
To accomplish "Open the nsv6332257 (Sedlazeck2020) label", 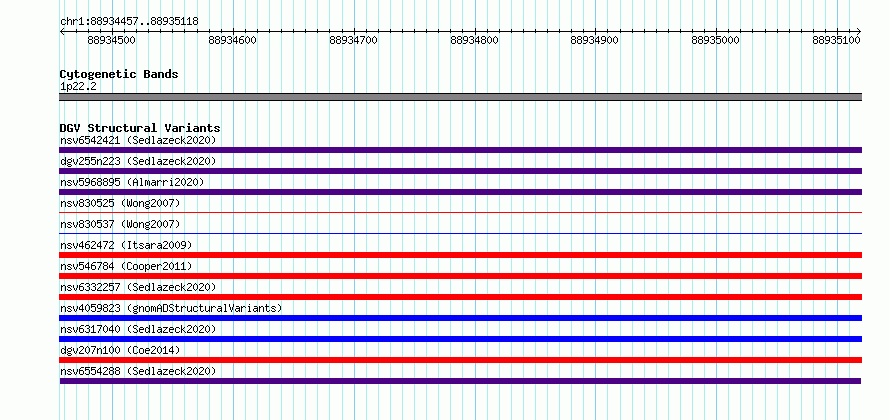I will point(138,287).
